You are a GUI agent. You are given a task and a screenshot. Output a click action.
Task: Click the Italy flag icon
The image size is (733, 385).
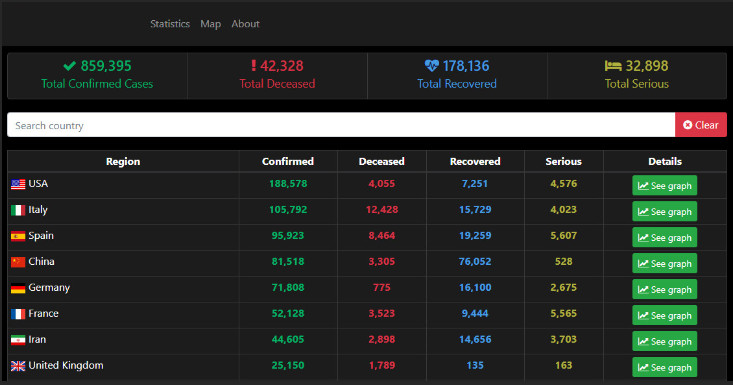click(x=18, y=210)
